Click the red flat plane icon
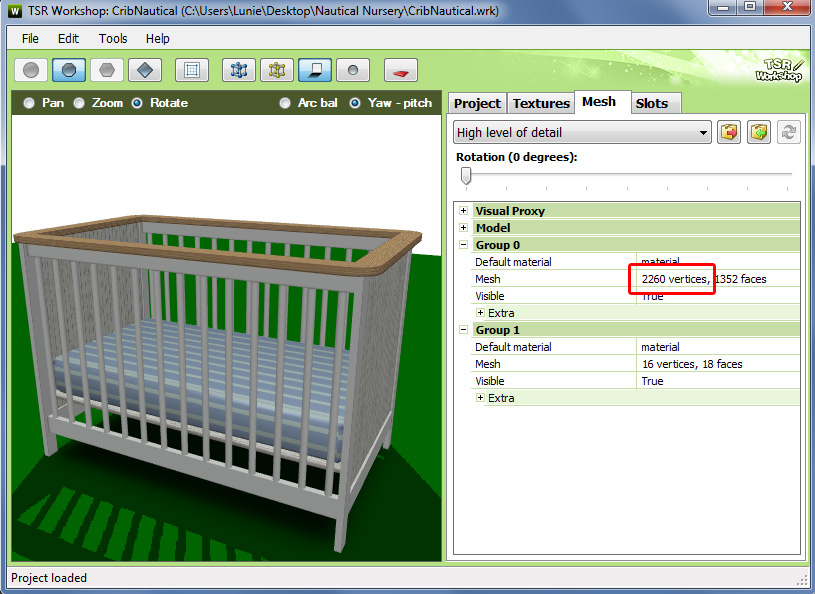815x594 pixels. click(x=401, y=70)
